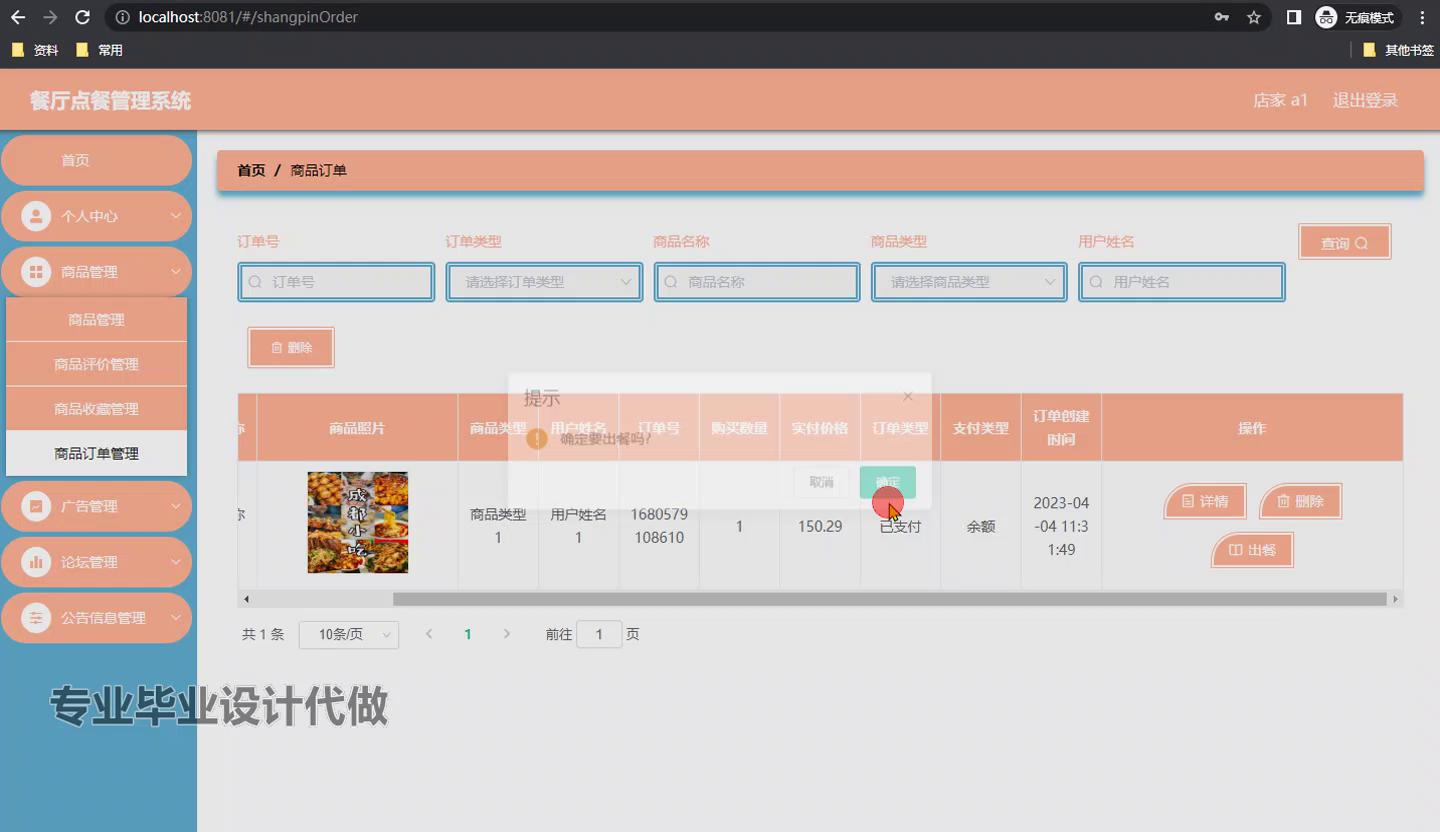Click the 150.29 price cell
The height and width of the screenshot is (832, 1440).
click(x=820, y=526)
